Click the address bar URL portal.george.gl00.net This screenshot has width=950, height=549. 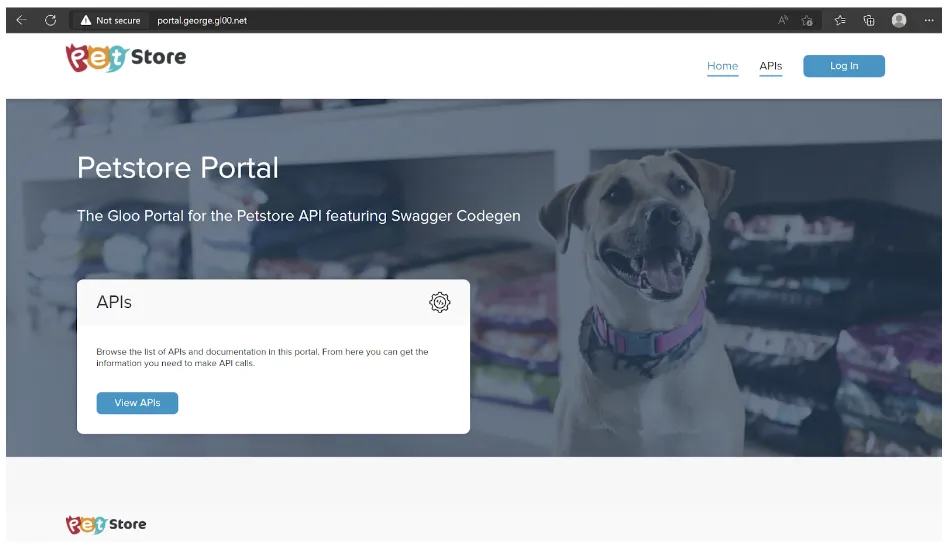coord(202,21)
